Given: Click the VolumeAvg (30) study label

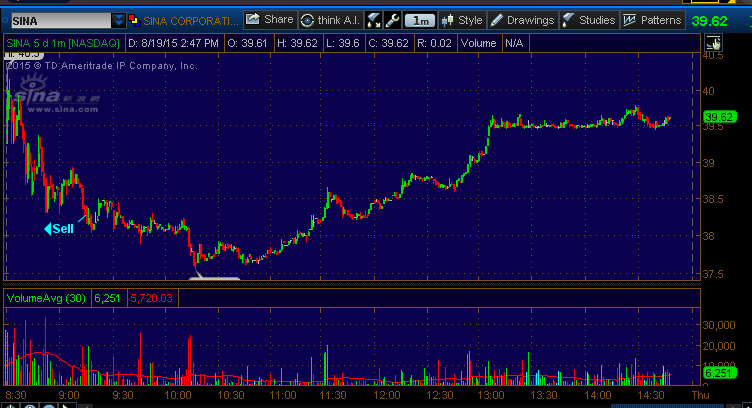Looking at the screenshot, I should pyautogui.click(x=46, y=298).
